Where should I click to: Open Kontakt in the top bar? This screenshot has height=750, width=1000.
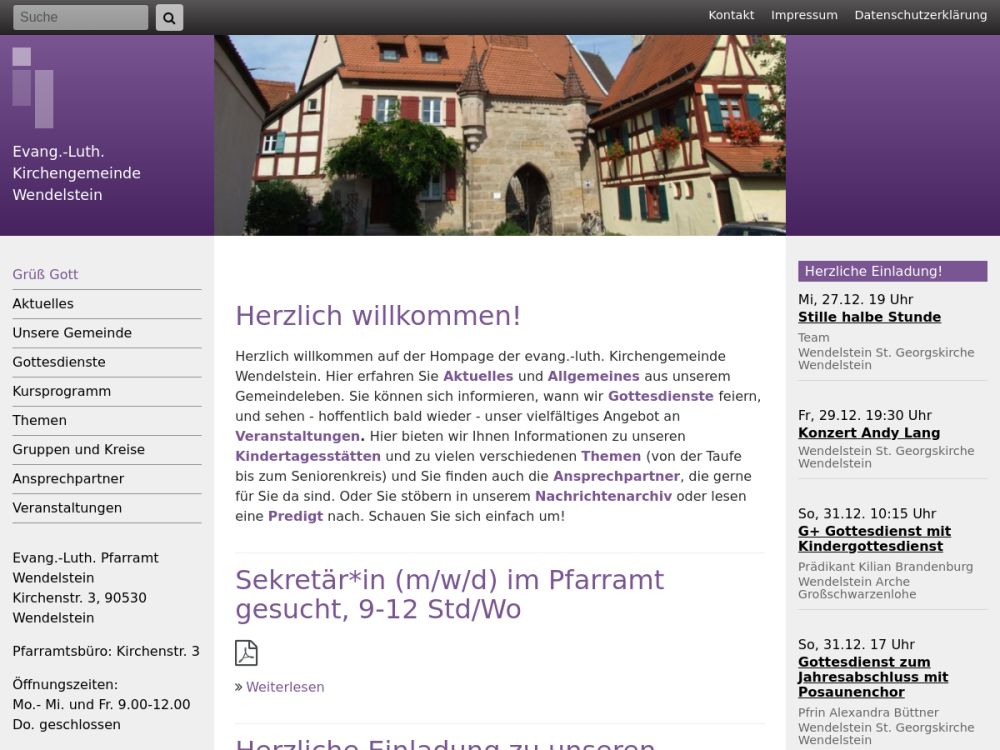point(731,15)
